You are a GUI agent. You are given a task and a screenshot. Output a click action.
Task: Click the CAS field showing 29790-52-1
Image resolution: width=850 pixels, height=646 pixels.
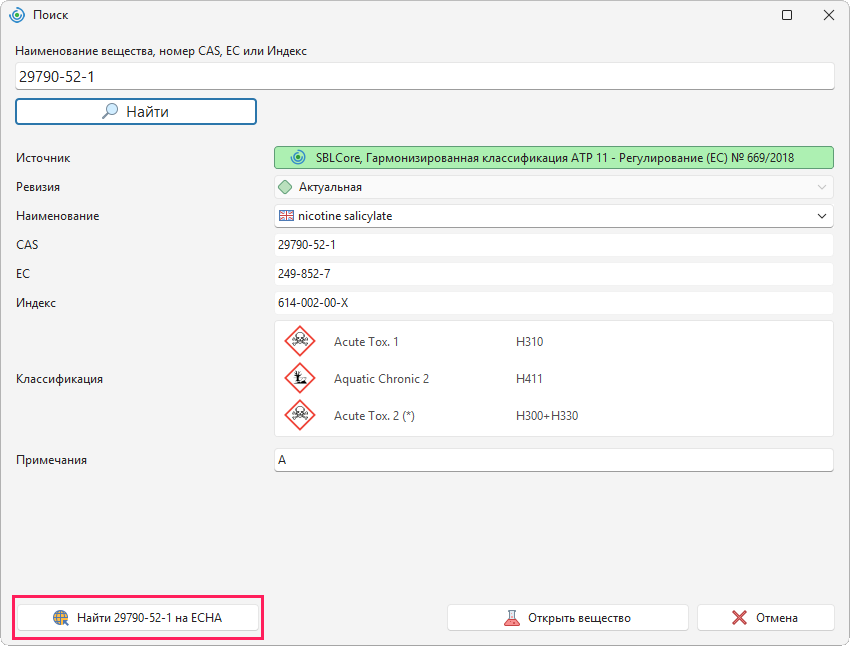pyautogui.click(x=553, y=244)
